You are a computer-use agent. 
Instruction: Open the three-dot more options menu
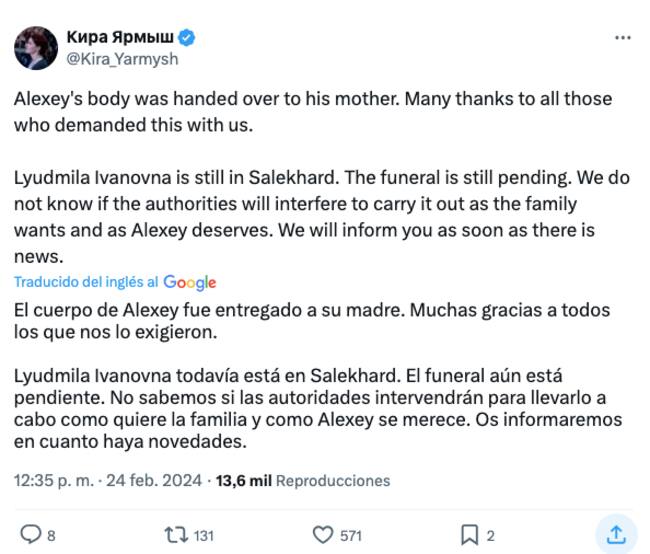coord(623,38)
